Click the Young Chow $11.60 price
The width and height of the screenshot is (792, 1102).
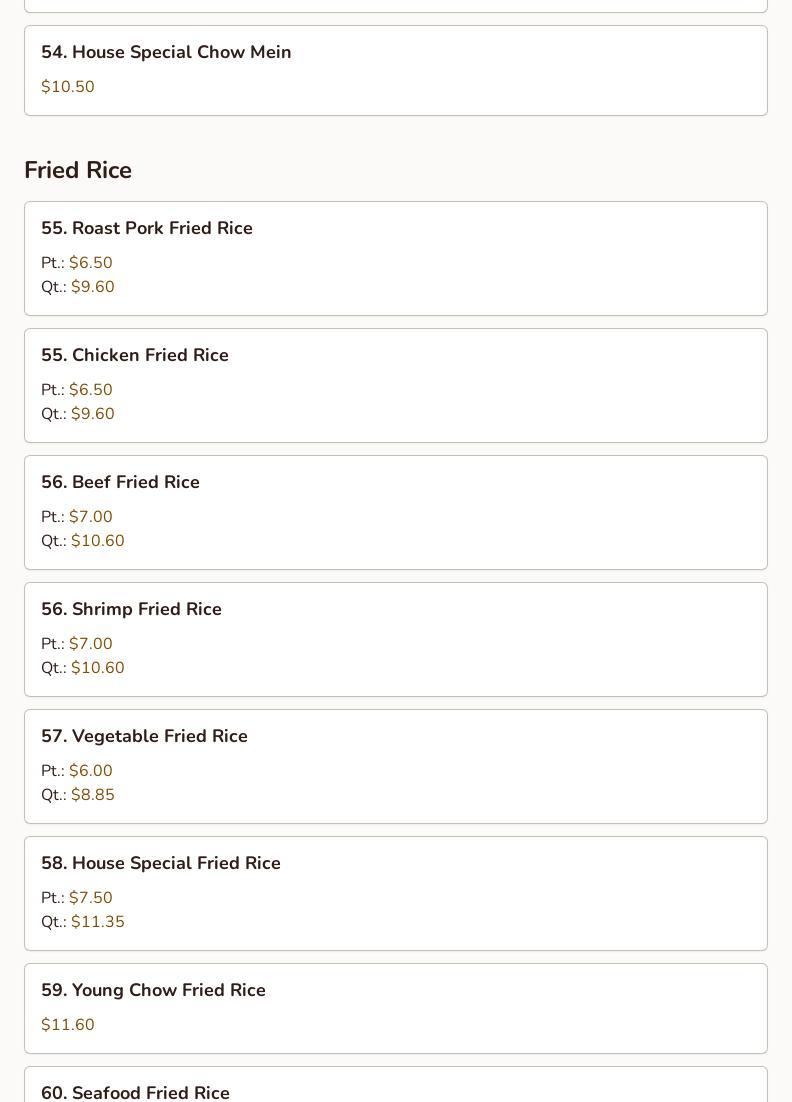coord(68,1025)
